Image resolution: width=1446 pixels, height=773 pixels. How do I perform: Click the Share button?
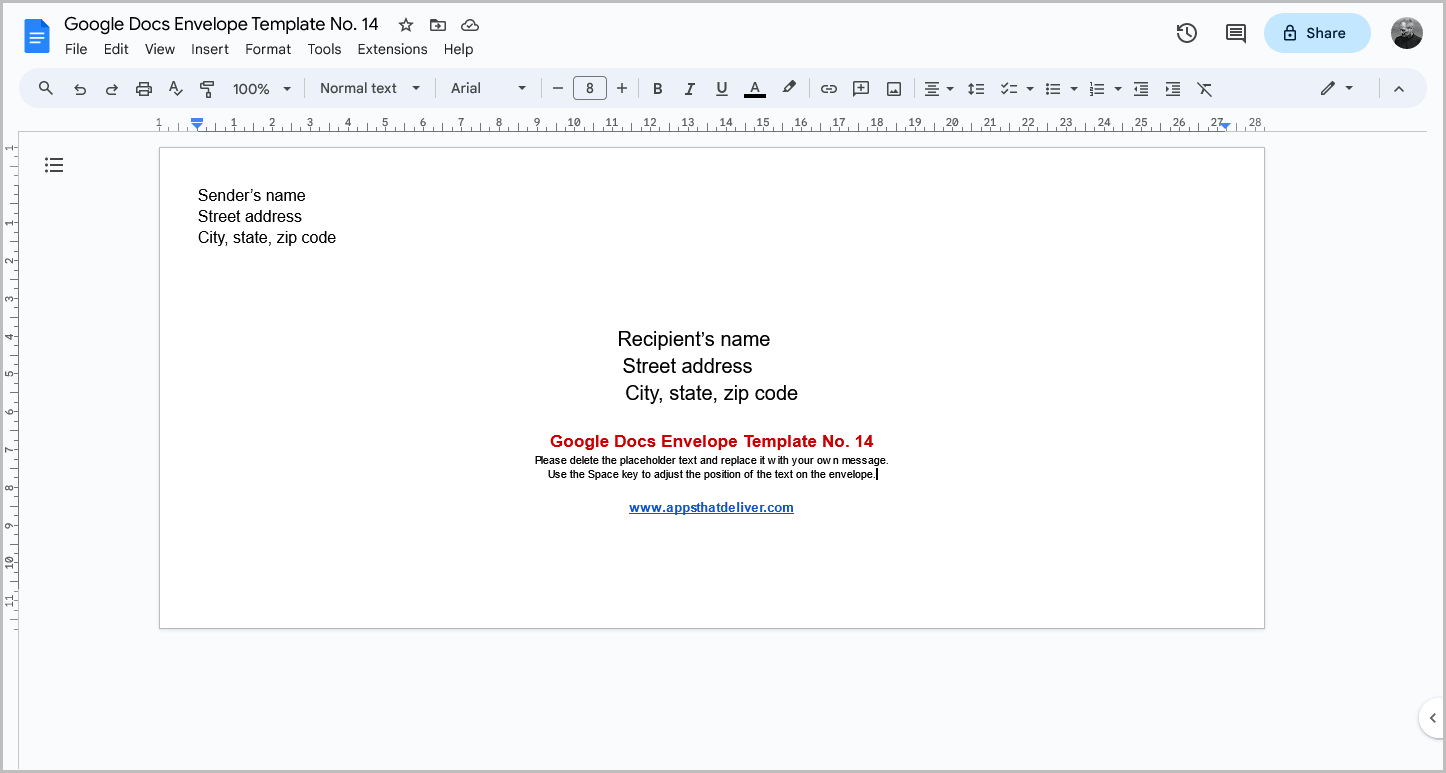(x=1317, y=33)
